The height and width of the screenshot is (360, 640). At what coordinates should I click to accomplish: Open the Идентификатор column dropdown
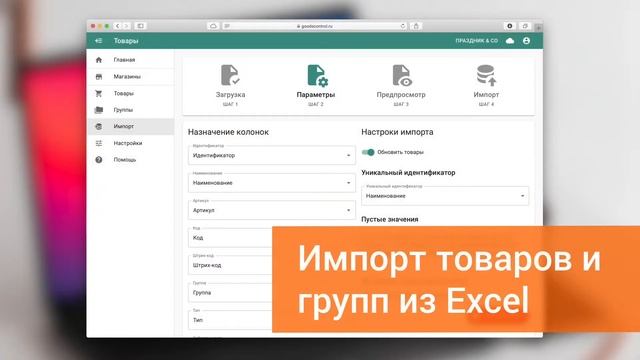pyautogui.click(x=271, y=156)
